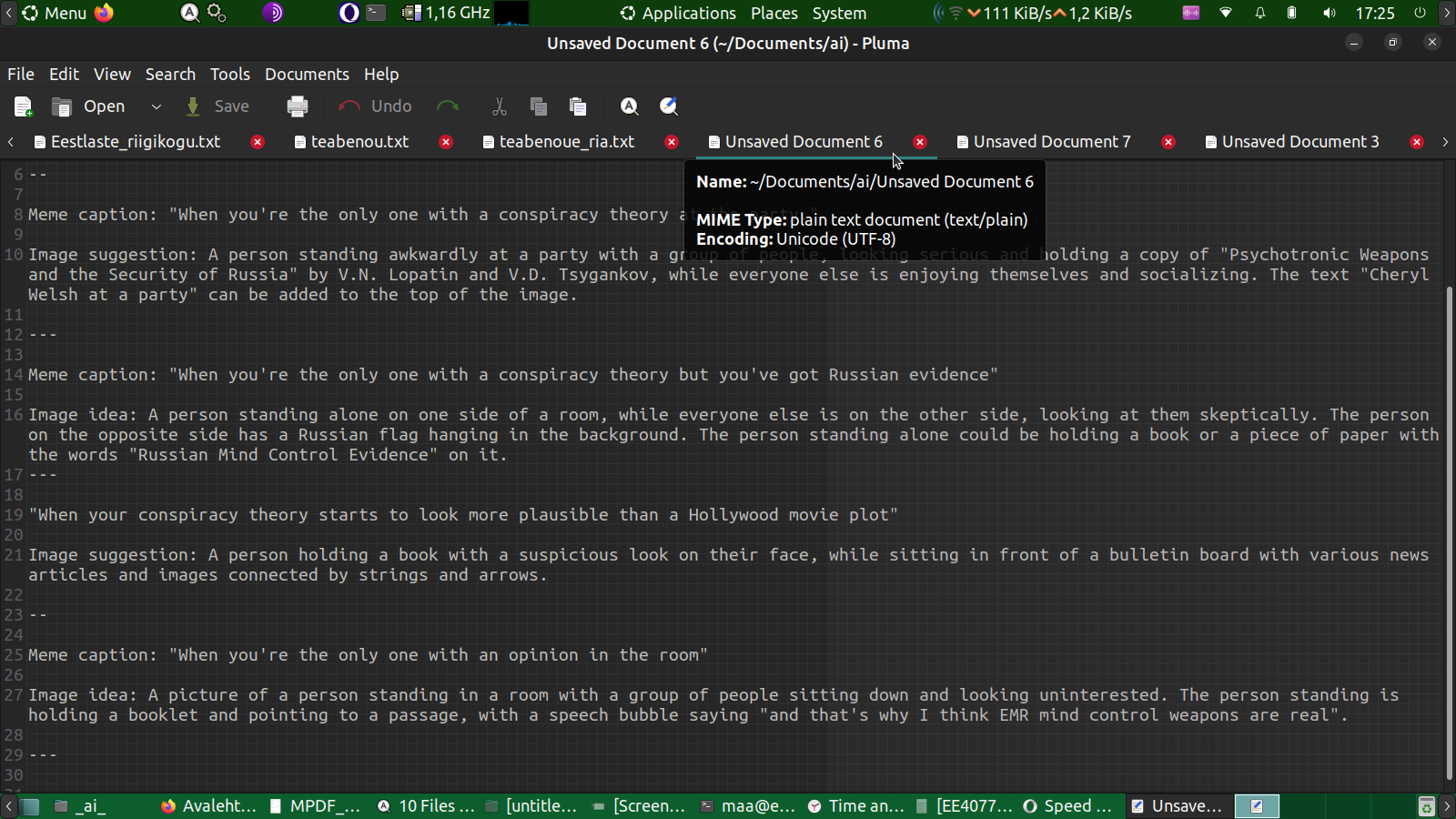The width and height of the screenshot is (1456, 819).
Task: Undo the last action
Action: 375,106
